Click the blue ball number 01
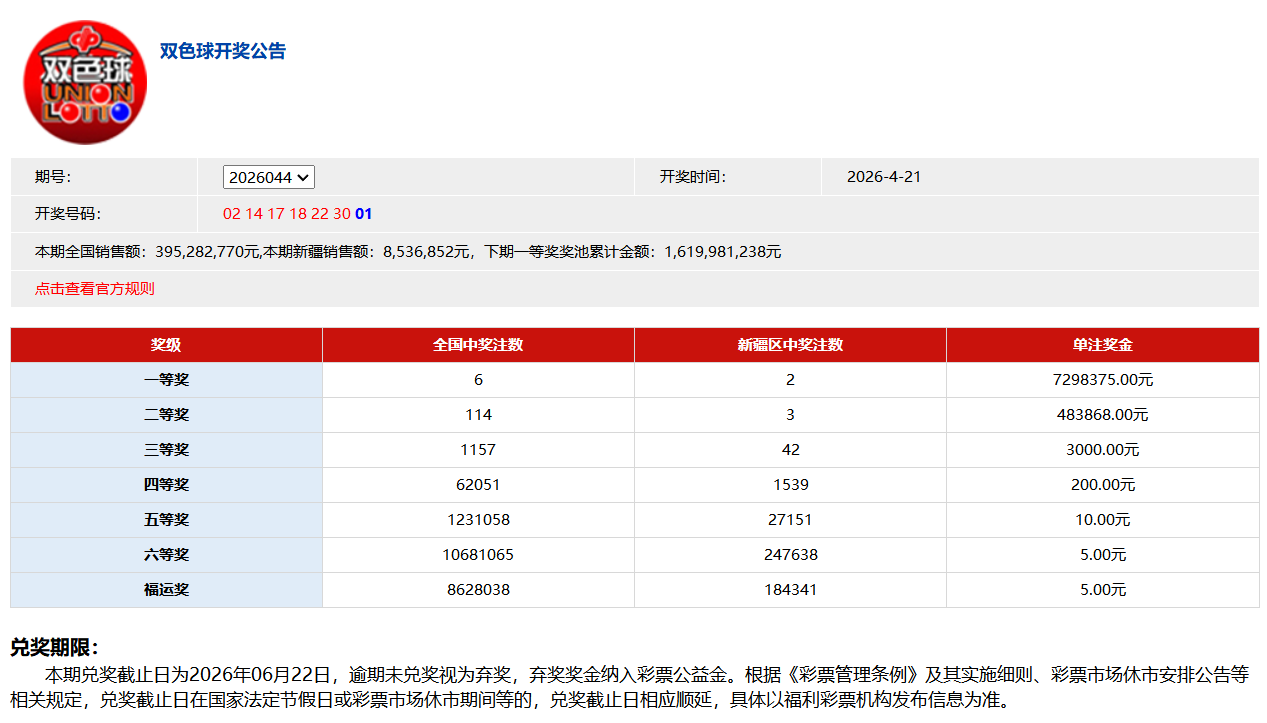The image size is (1267, 723). pos(363,214)
